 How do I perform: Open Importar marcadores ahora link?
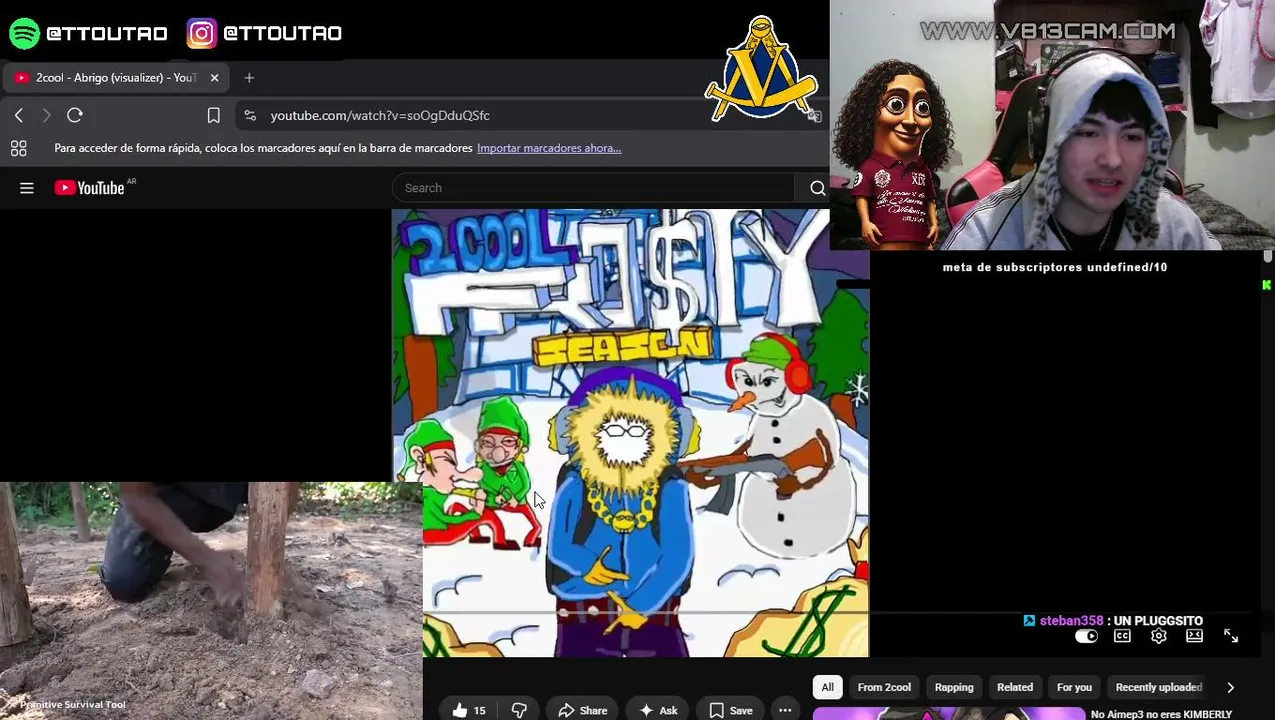click(x=549, y=148)
